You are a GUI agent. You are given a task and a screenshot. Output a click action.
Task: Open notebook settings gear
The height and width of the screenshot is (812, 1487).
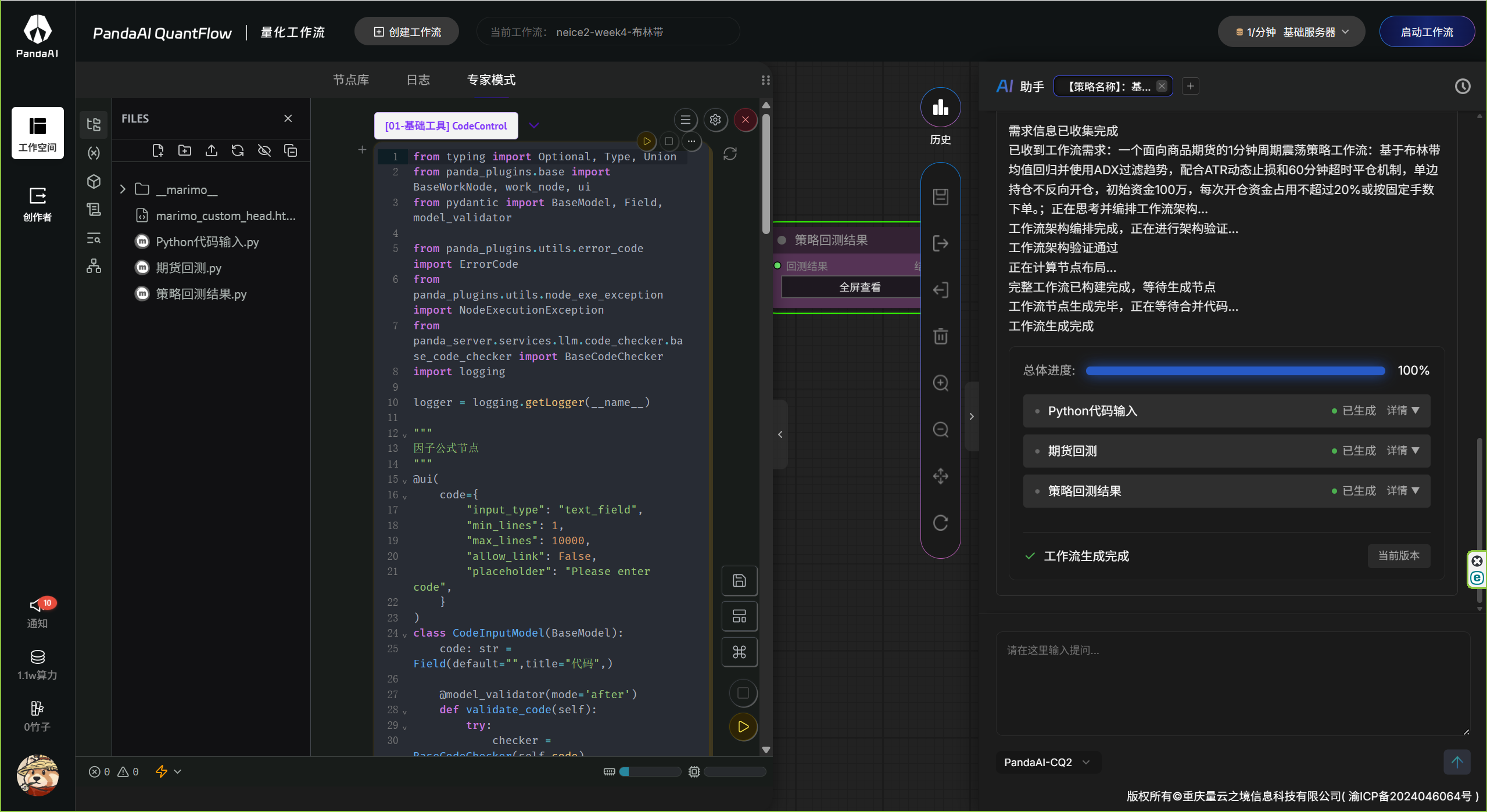tap(715, 120)
